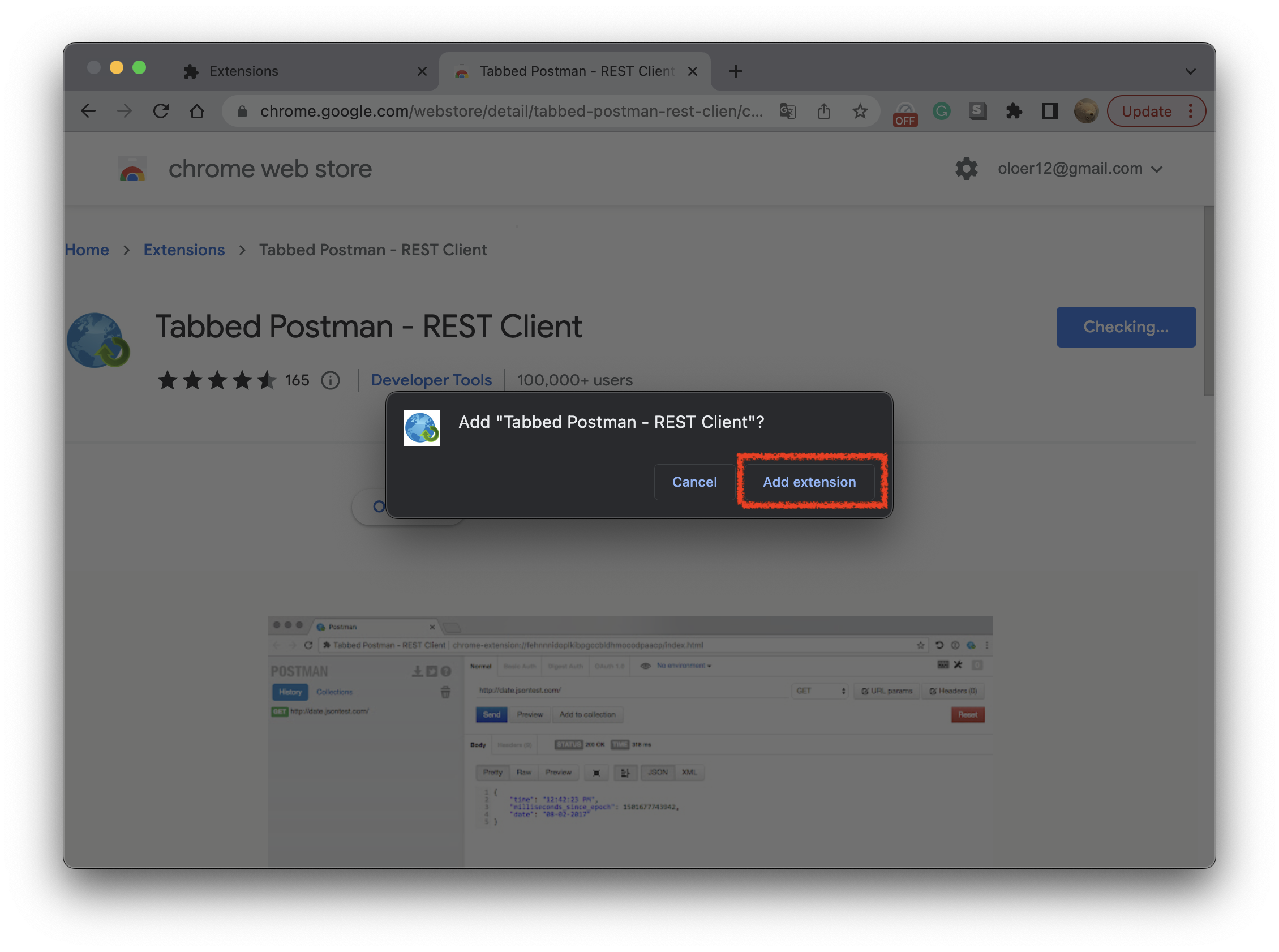Image resolution: width=1279 pixels, height=952 pixels.
Task: Click the browser back arrow
Action: pos(88,110)
